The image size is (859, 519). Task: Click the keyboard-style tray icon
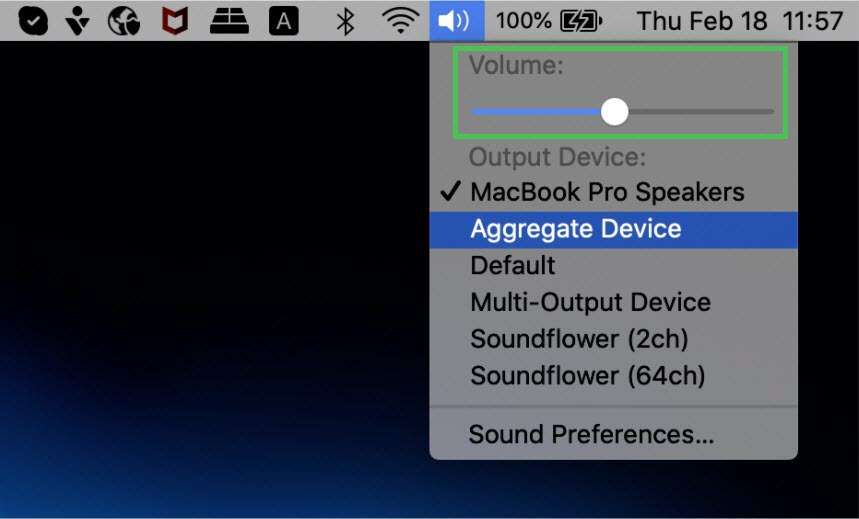(229, 21)
